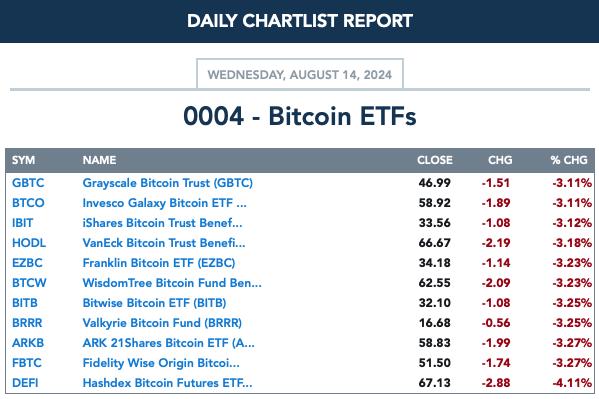599x399 pixels.
Task: Click the DEFI symbol link
Action: (x=25, y=383)
